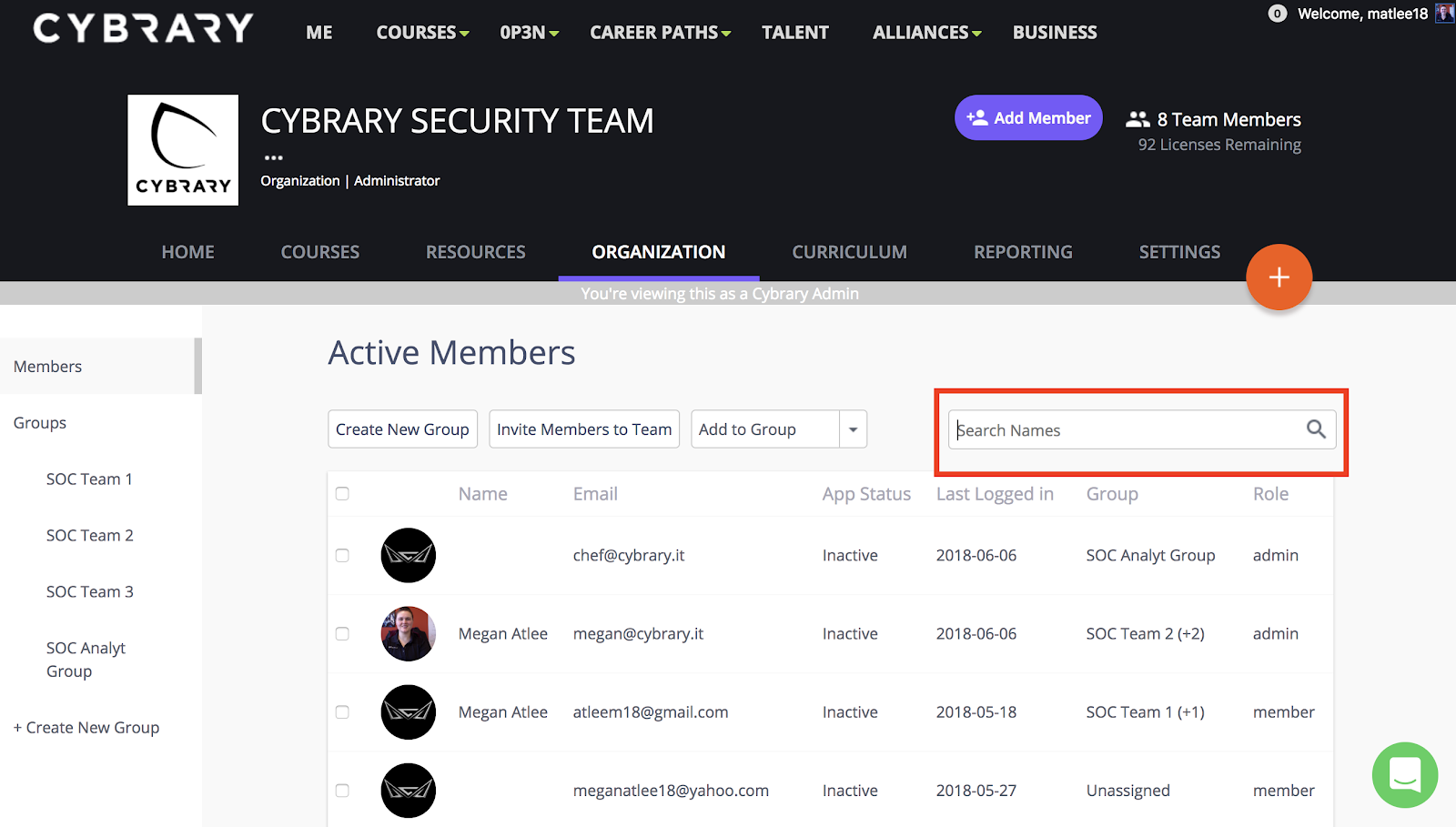Open the Talent nav item
The height and width of the screenshot is (827, 1456).
[x=795, y=33]
